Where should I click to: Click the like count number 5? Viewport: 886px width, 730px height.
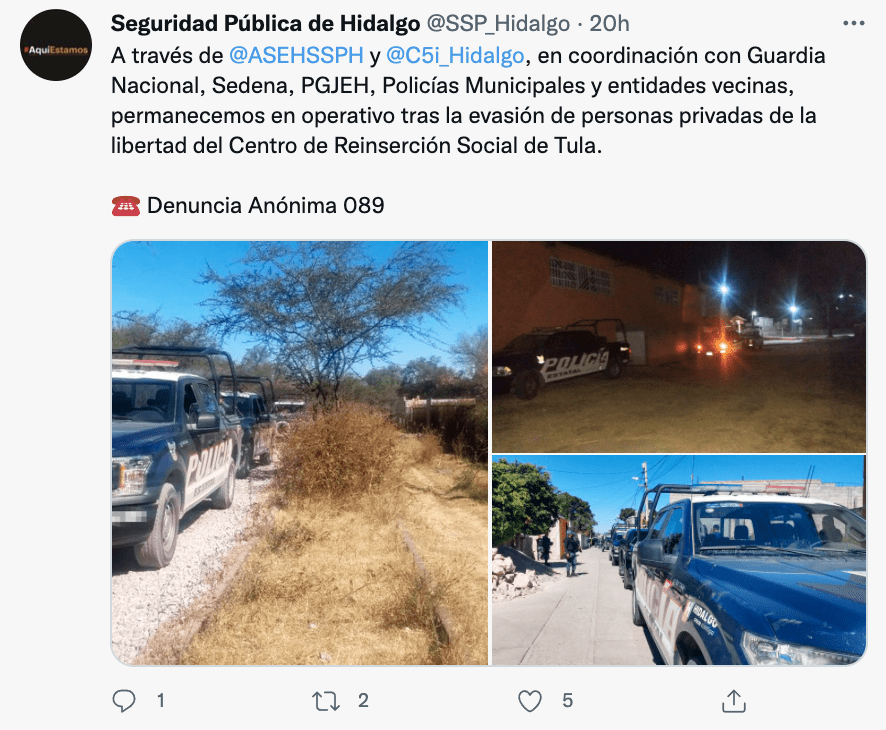[567, 701]
